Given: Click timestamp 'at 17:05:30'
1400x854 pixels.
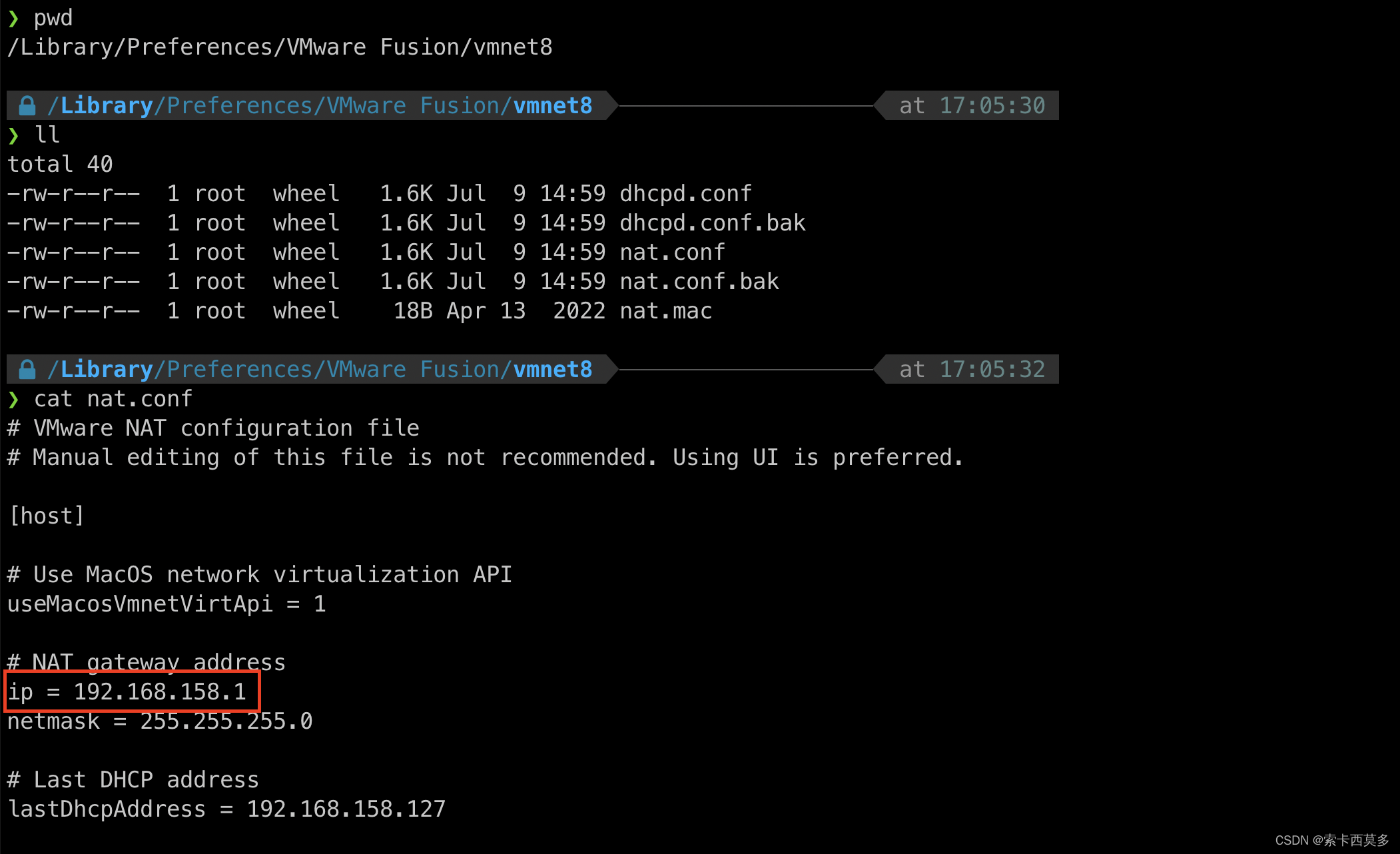Looking at the screenshot, I should (x=972, y=105).
